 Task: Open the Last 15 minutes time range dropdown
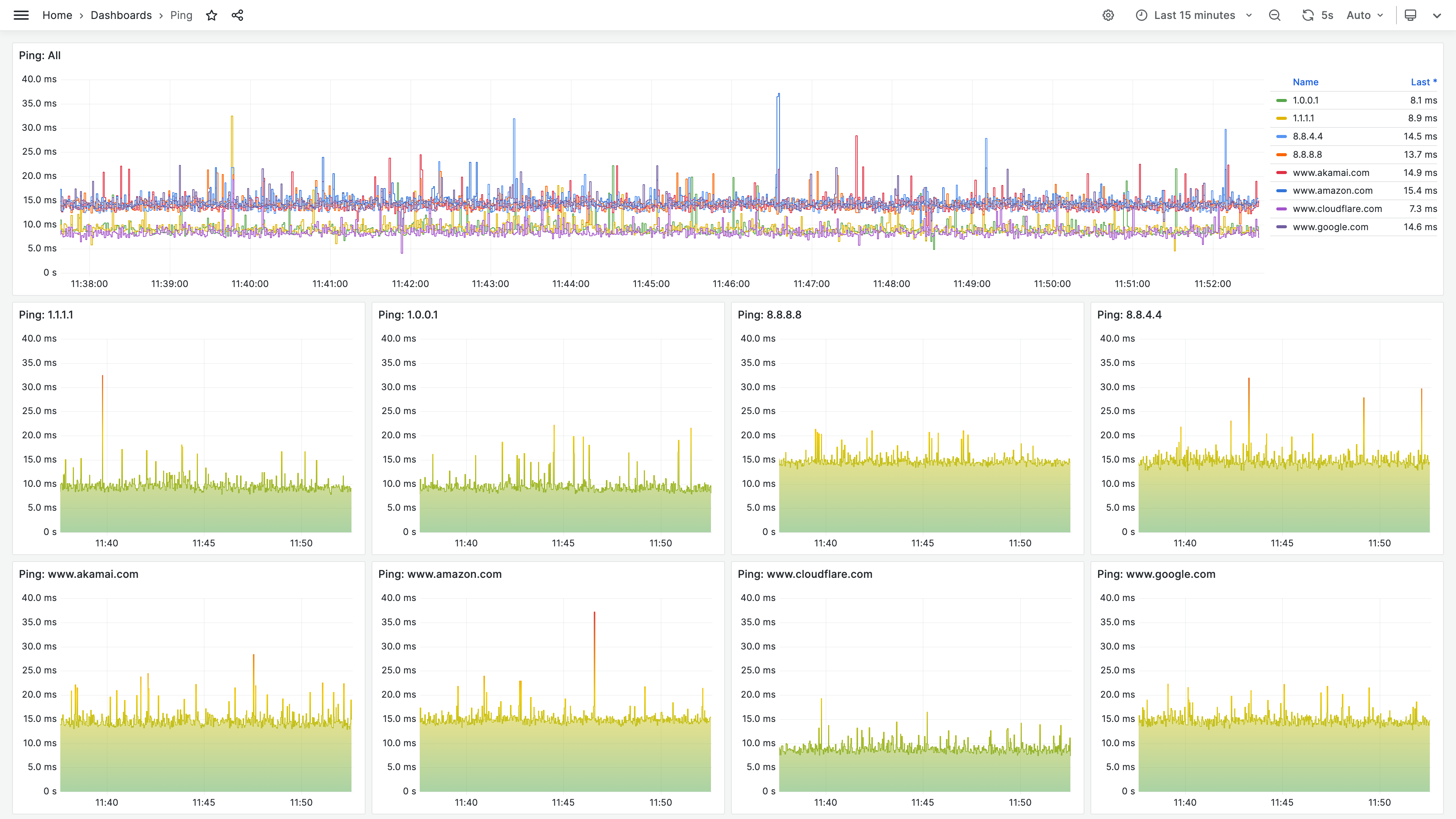tap(1194, 15)
